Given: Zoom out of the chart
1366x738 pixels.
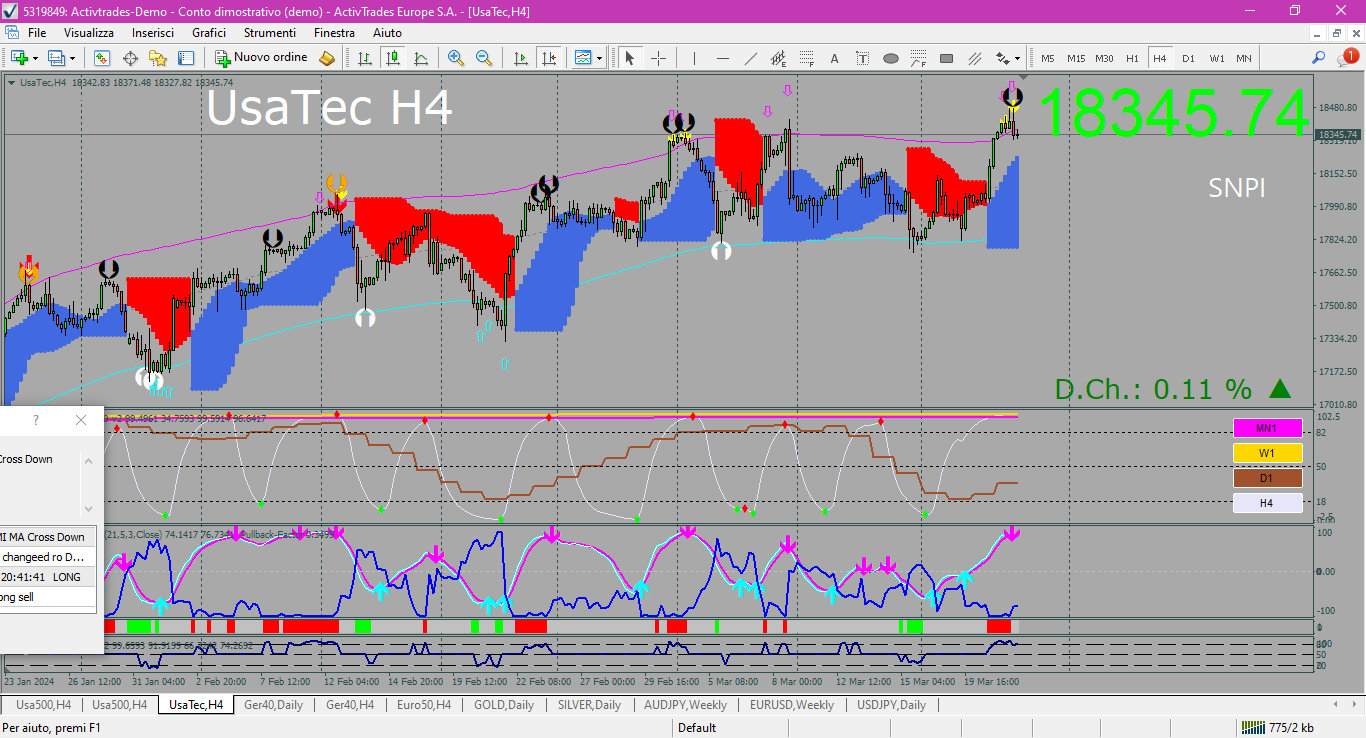Looking at the screenshot, I should click(x=484, y=58).
